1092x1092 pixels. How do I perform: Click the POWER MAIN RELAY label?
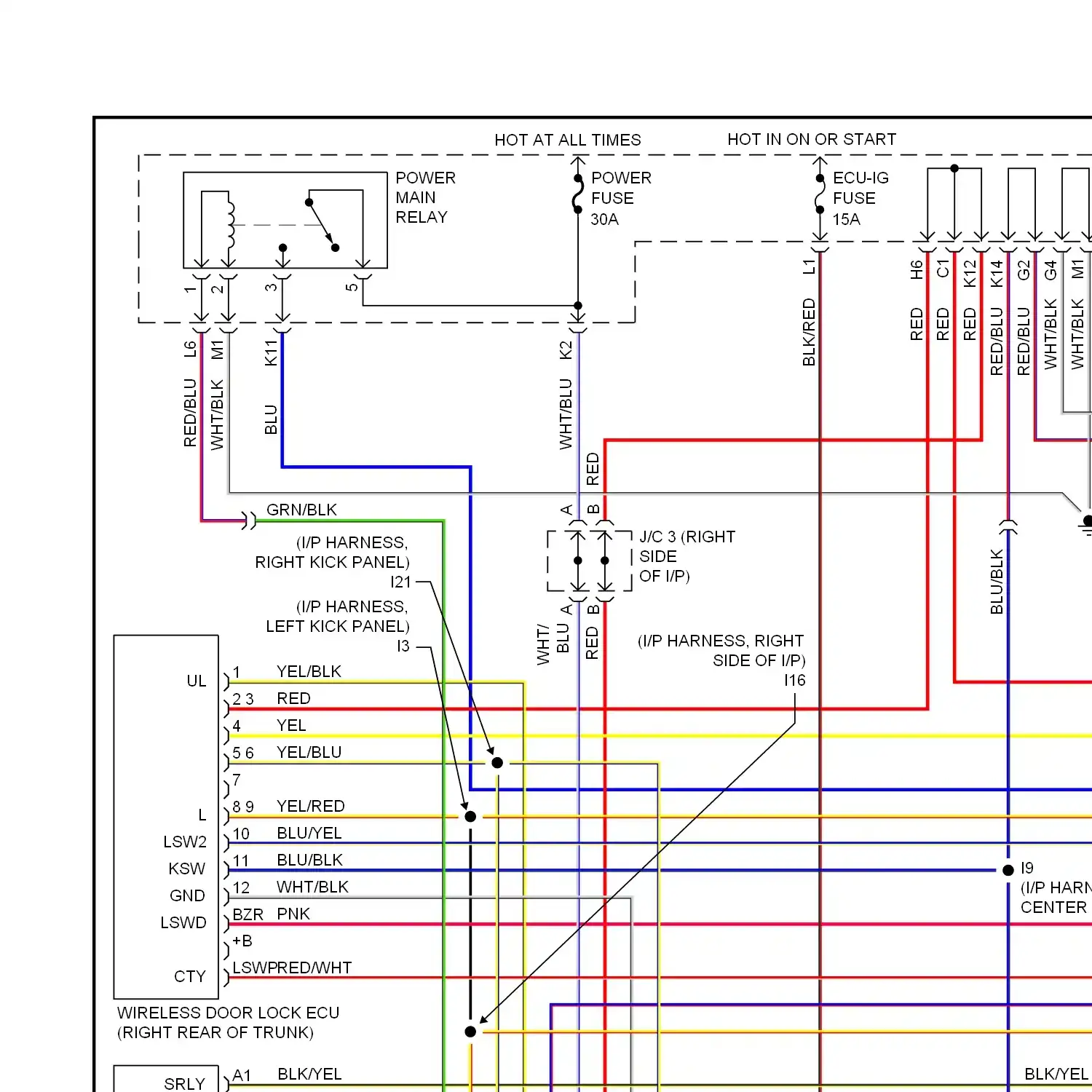pyautogui.click(x=425, y=197)
